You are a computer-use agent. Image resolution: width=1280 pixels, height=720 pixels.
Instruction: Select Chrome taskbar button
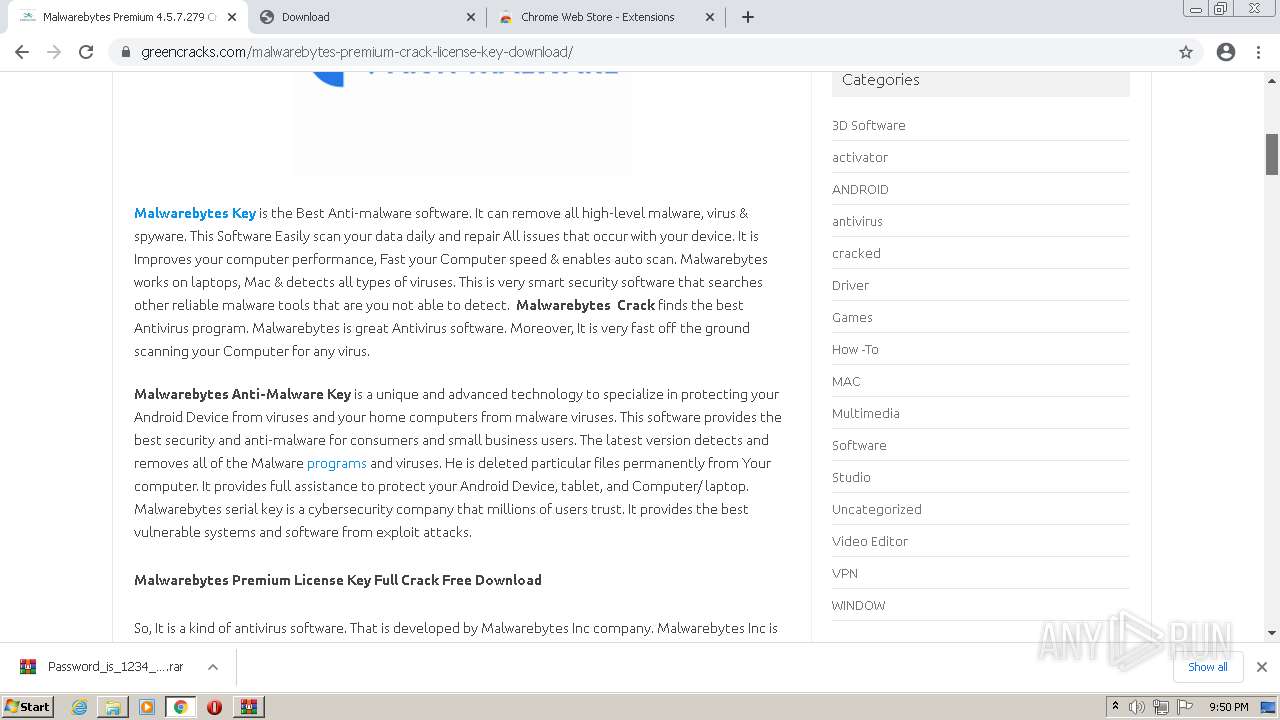(181, 707)
